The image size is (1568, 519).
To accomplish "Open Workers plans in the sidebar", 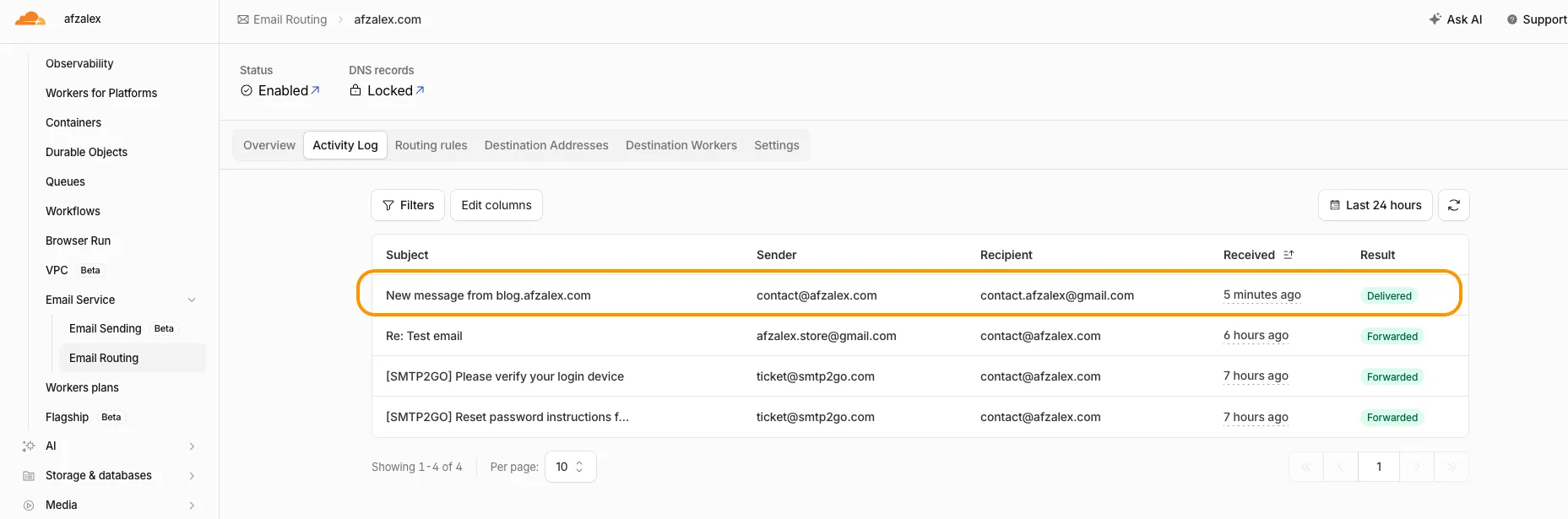I will click(82, 387).
